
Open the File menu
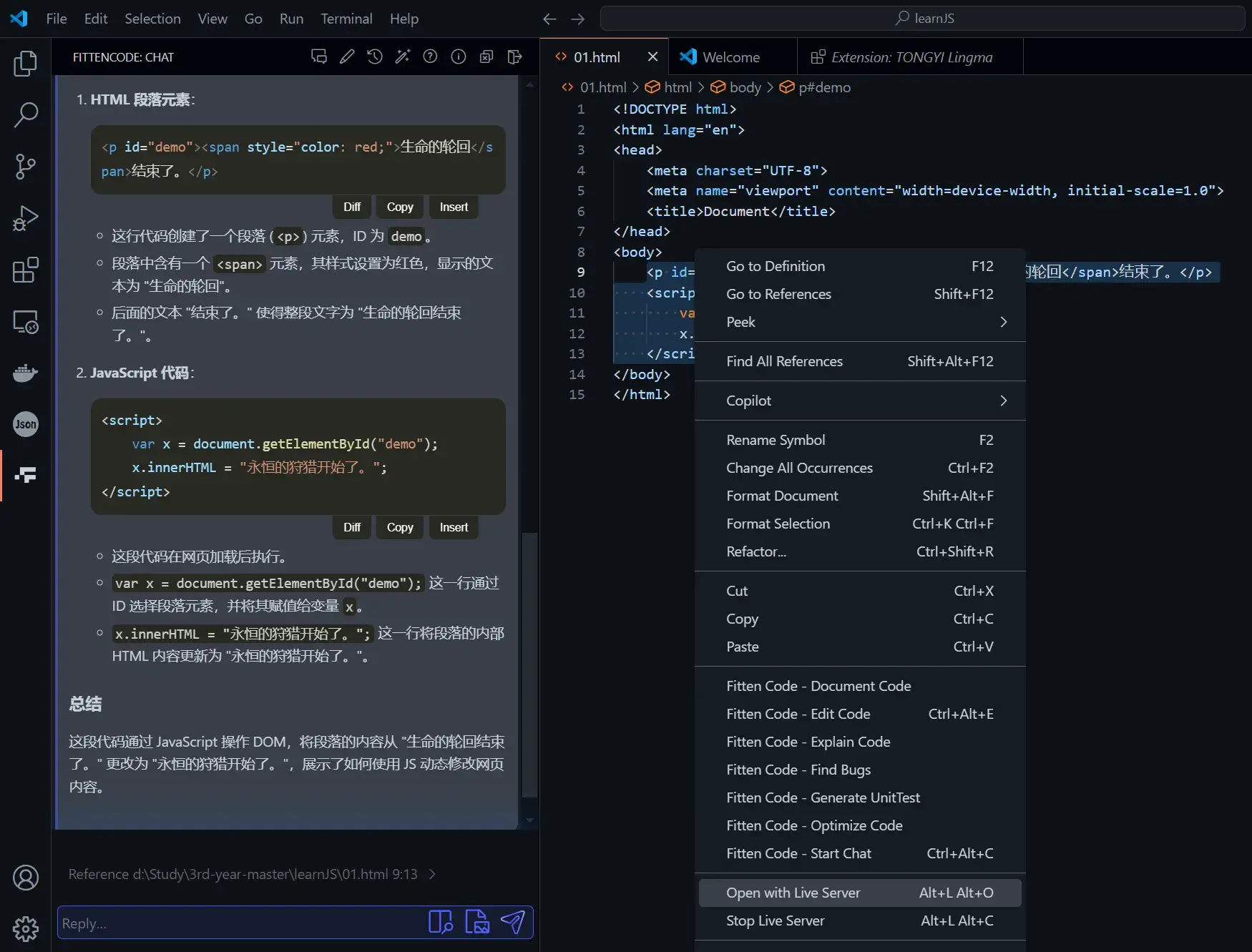(57, 19)
